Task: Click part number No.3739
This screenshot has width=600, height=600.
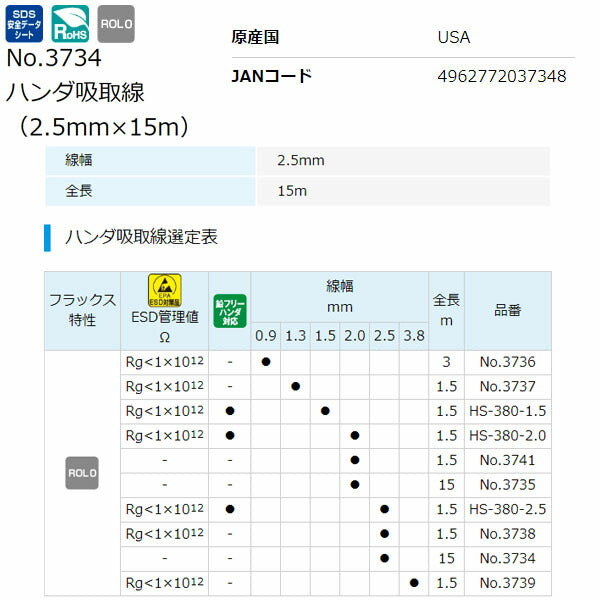Action: tap(507, 583)
